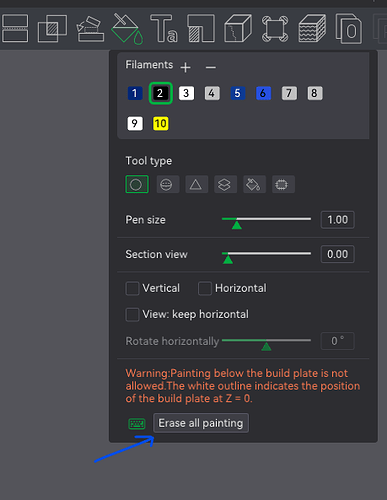Choose the Circle brush tool type
This screenshot has width=387, height=500.
137,184
